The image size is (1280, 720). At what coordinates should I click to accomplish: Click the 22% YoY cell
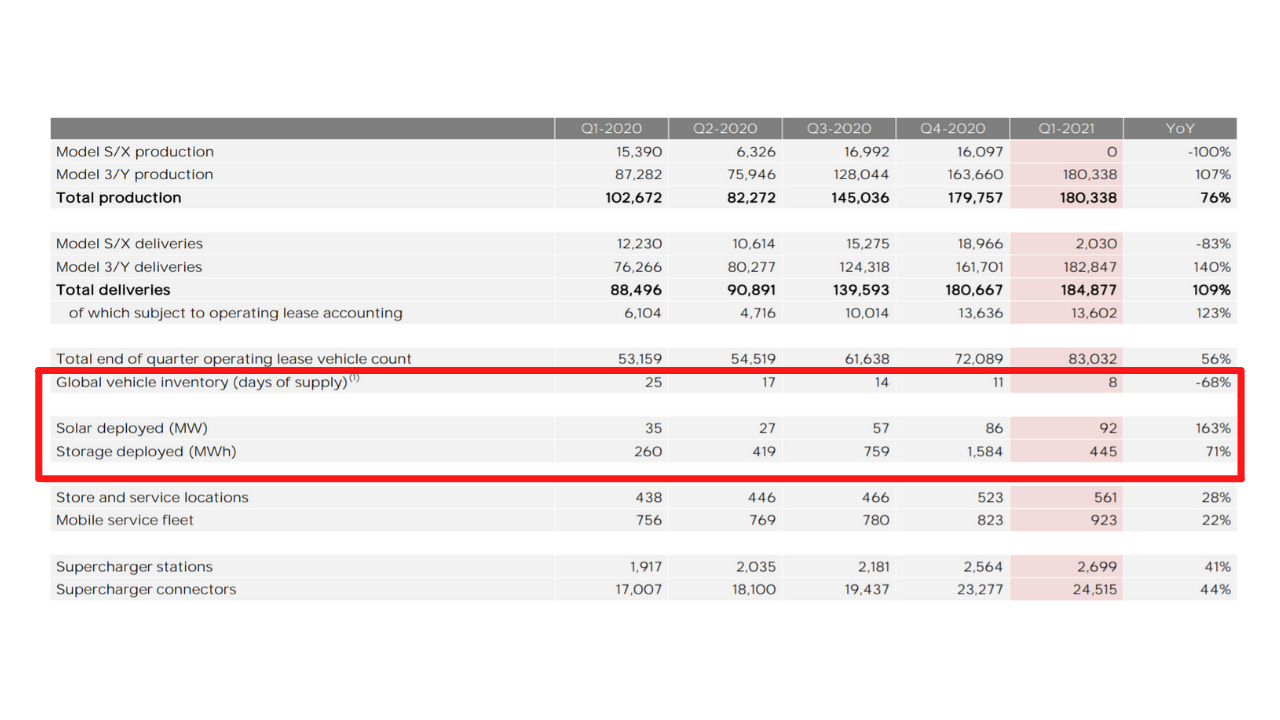tap(1217, 520)
